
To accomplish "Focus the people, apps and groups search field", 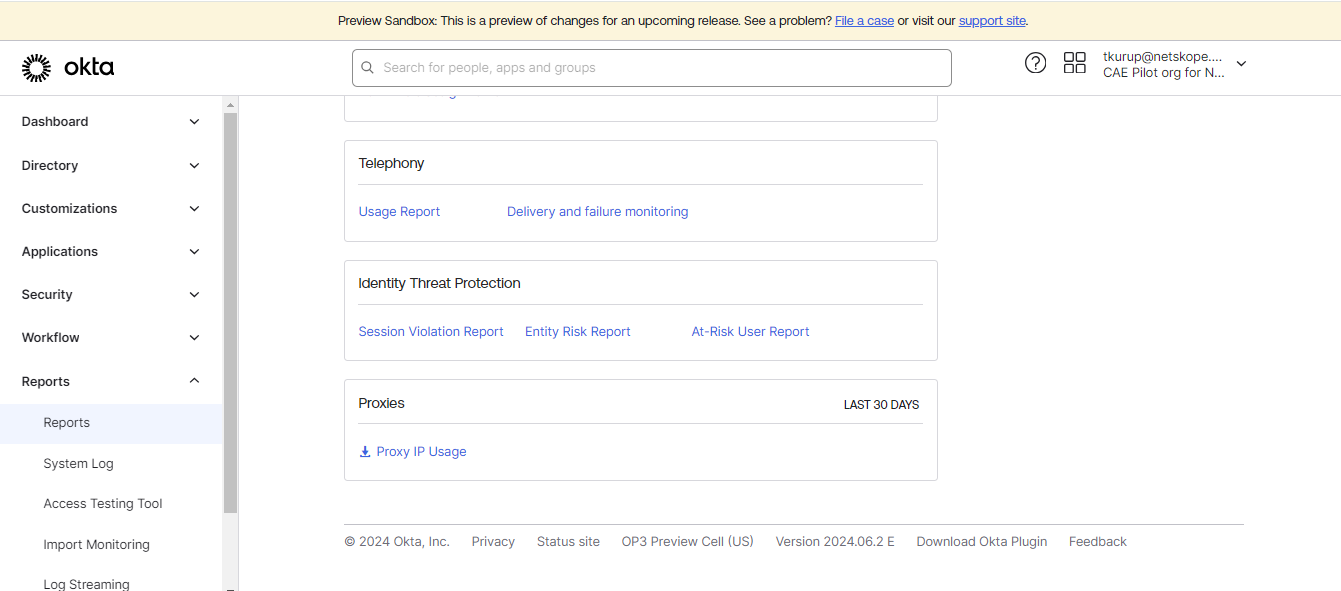I will [x=651, y=68].
